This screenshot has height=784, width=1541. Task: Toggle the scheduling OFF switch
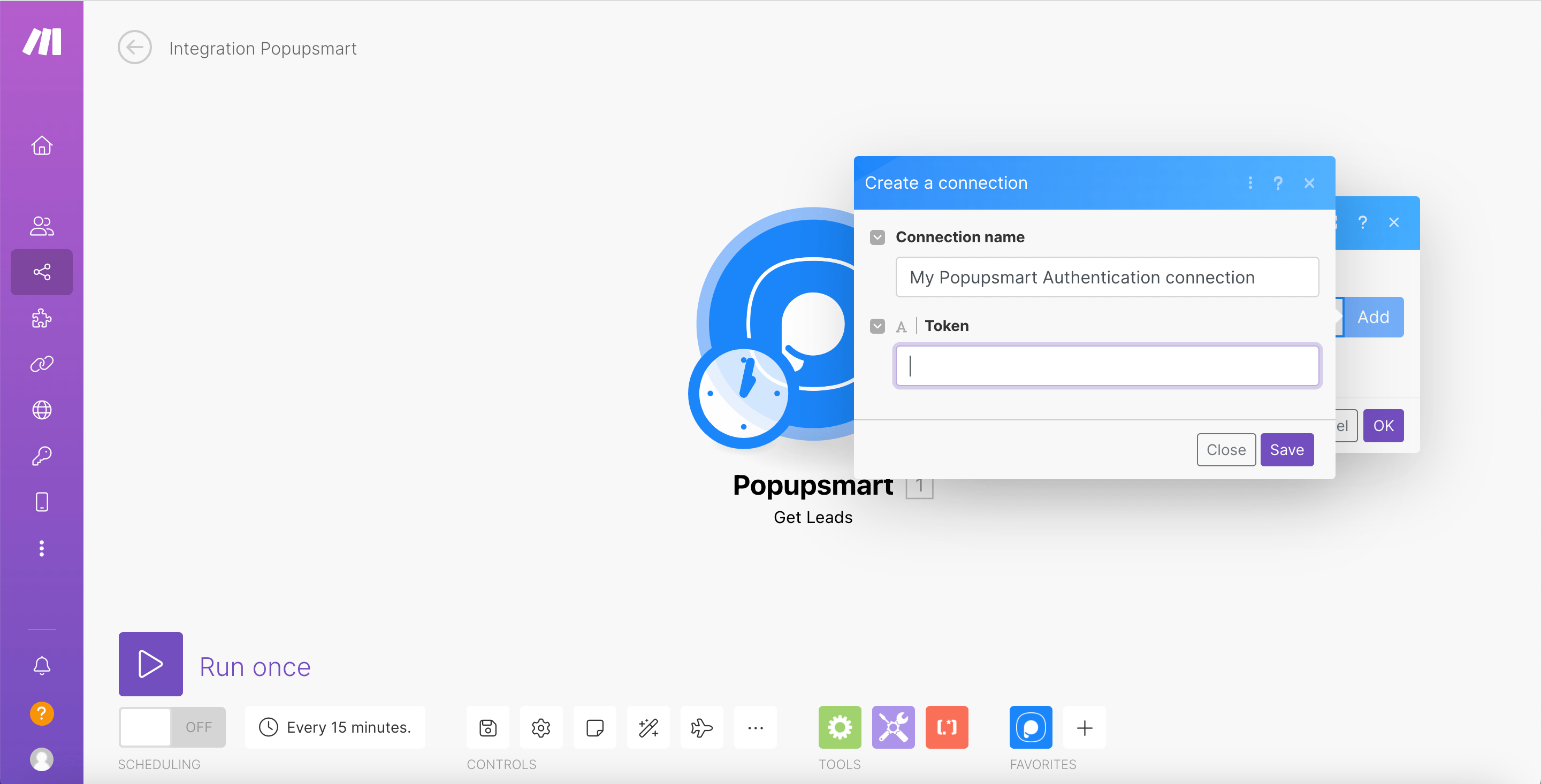click(172, 727)
